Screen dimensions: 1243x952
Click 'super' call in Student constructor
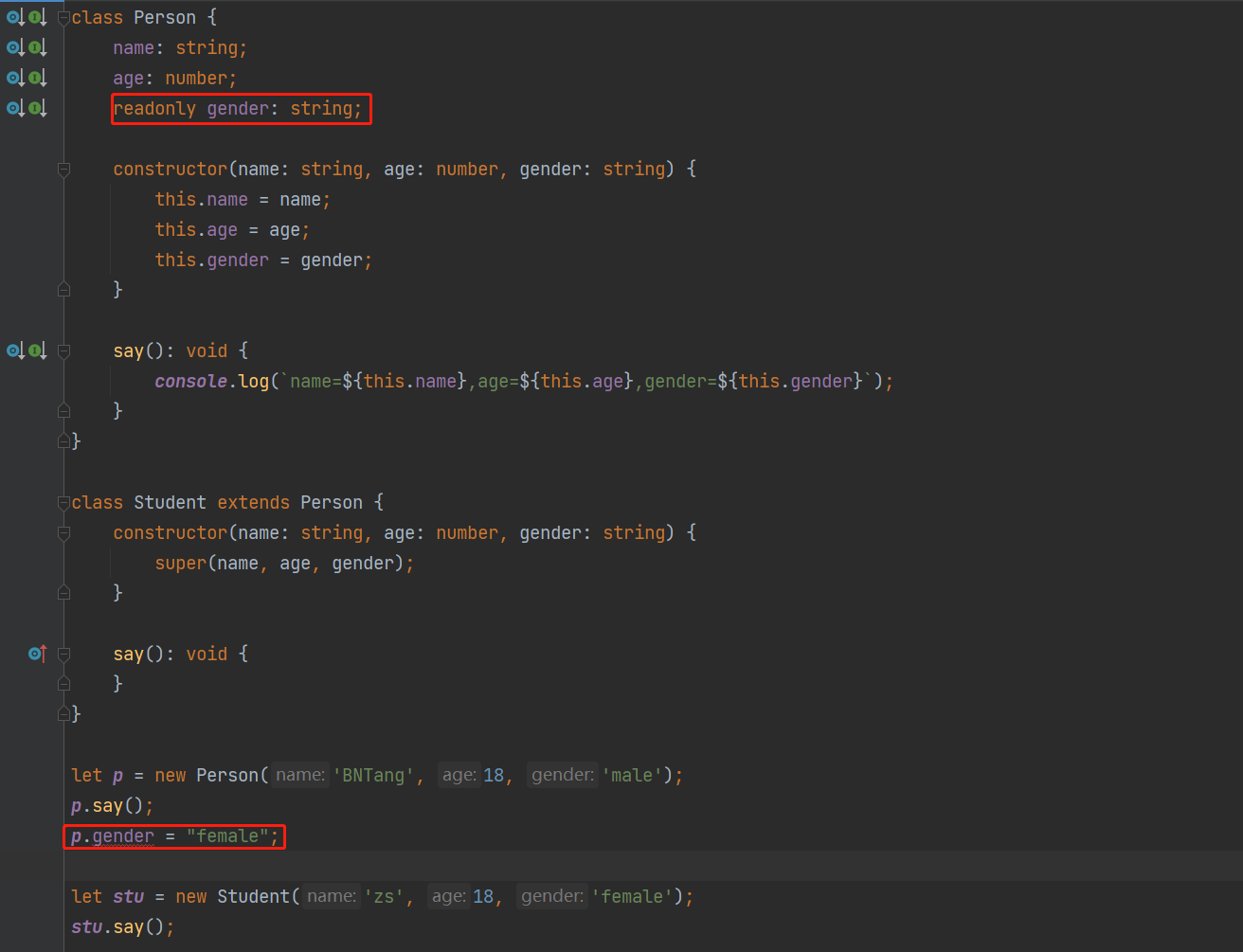coord(181,563)
